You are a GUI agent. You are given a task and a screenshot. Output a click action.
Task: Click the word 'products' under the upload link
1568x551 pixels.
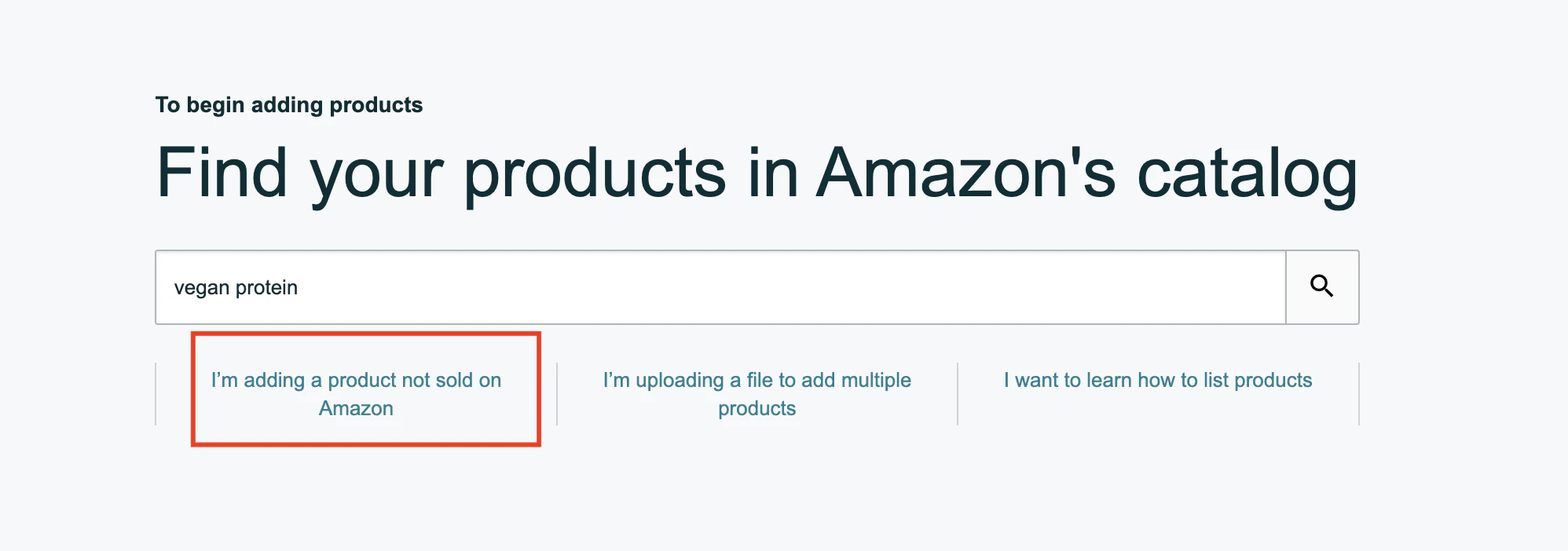click(x=757, y=409)
